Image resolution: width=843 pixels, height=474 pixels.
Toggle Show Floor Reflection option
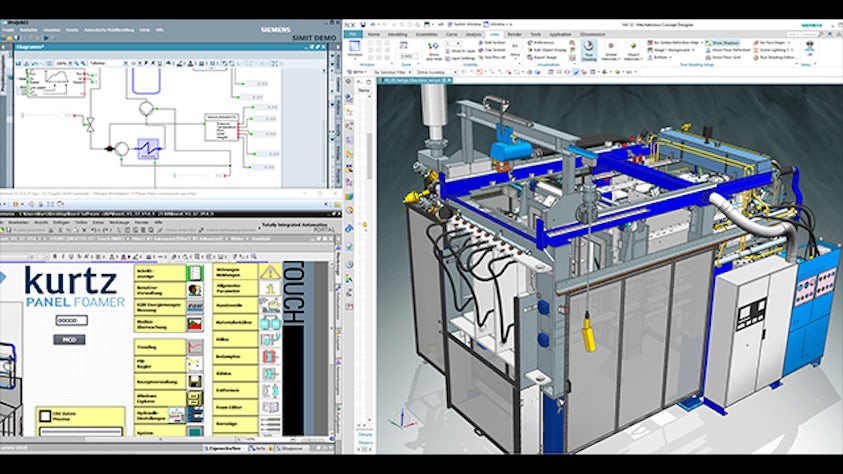pyautogui.click(x=727, y=50)
